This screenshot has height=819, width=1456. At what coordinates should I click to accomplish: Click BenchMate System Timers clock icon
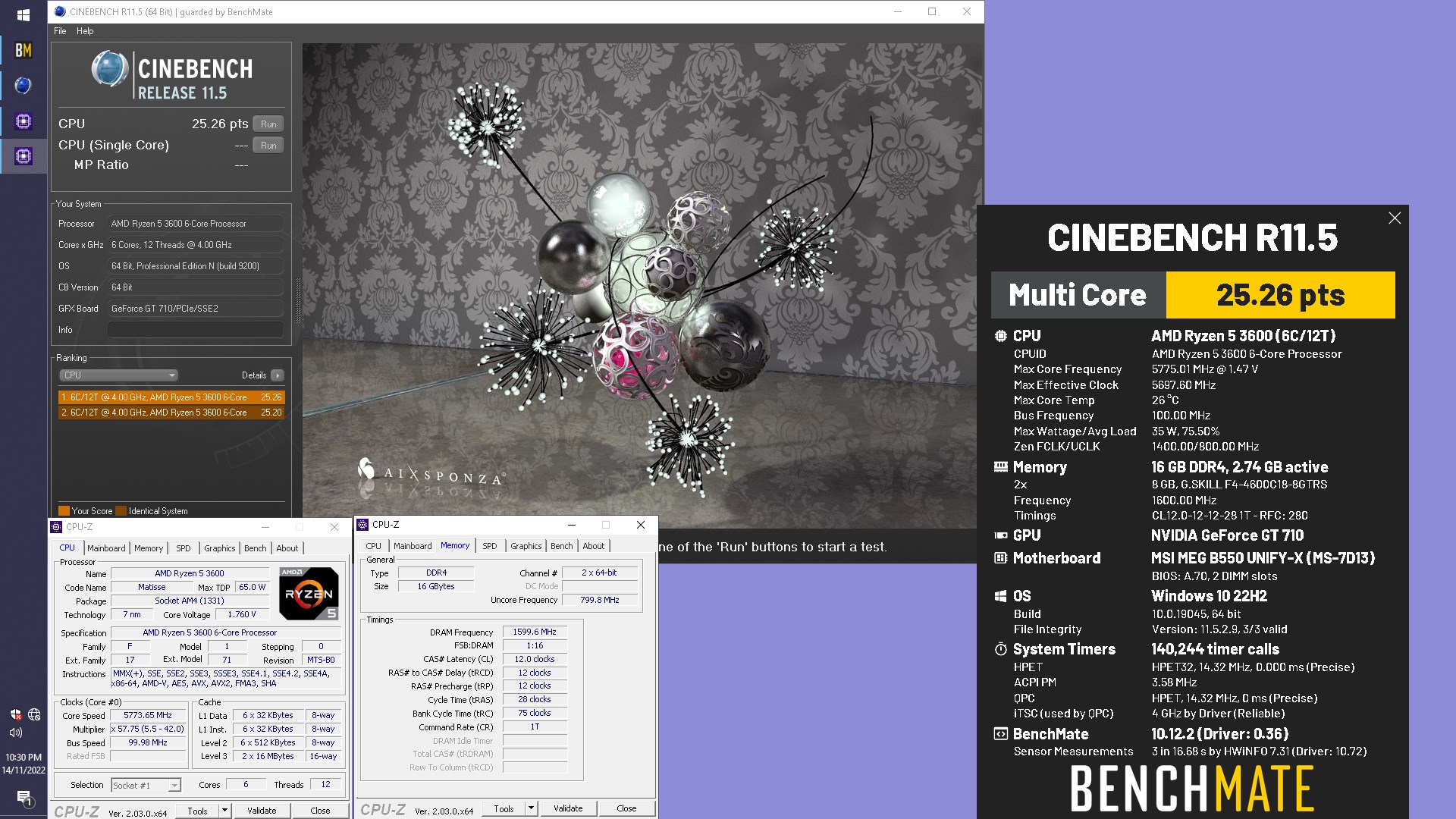pos(1000,649)
